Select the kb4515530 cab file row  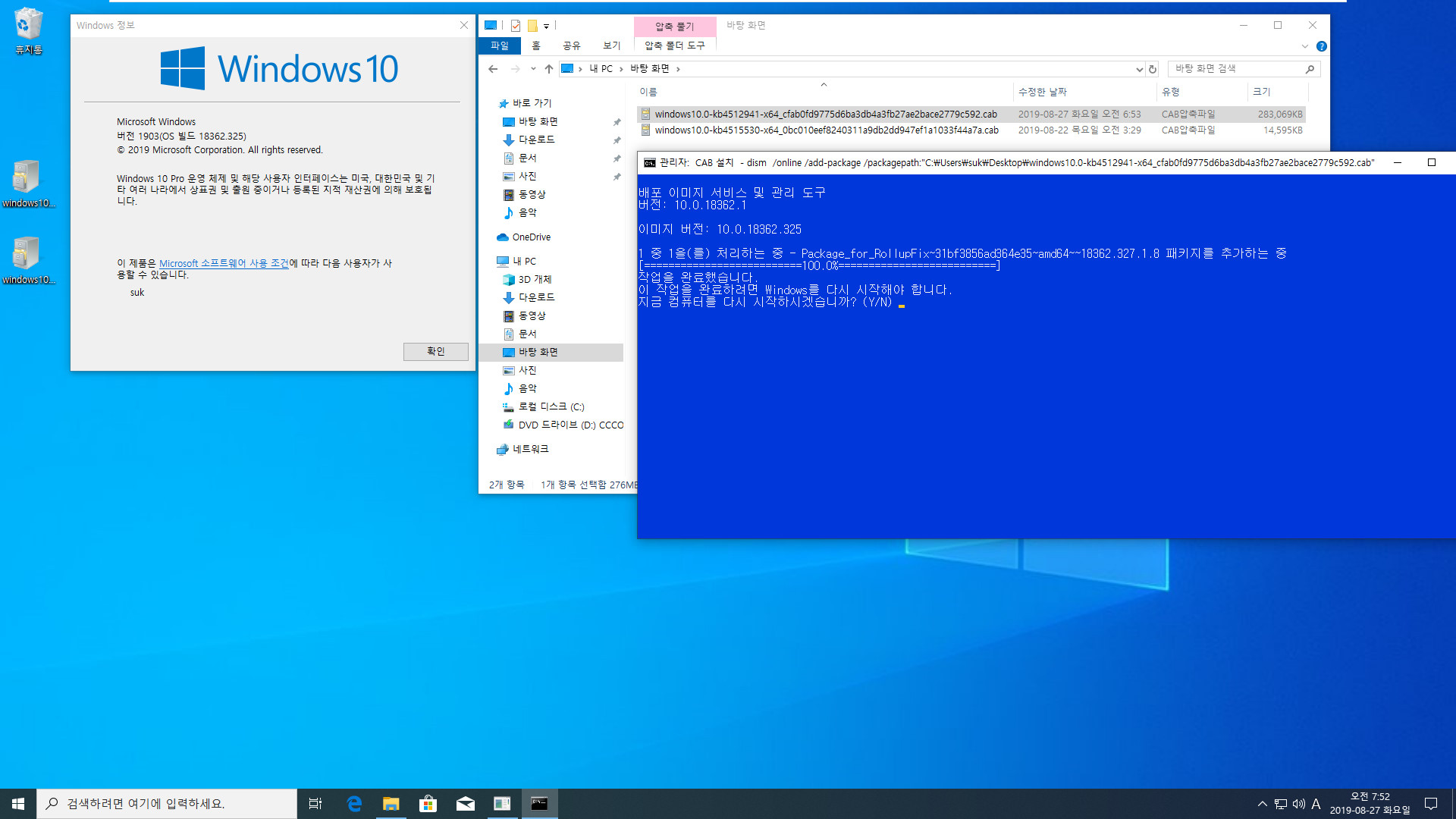(x=971, y=130)
